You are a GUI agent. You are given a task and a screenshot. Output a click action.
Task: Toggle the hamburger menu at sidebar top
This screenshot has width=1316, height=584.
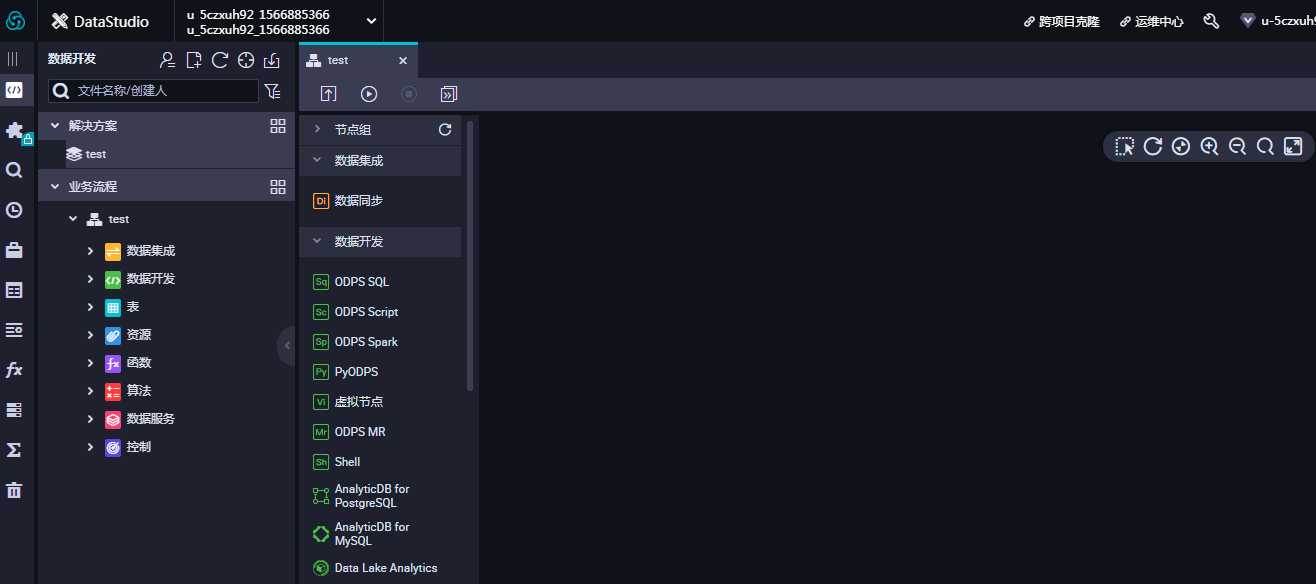[x=13, y=59]
